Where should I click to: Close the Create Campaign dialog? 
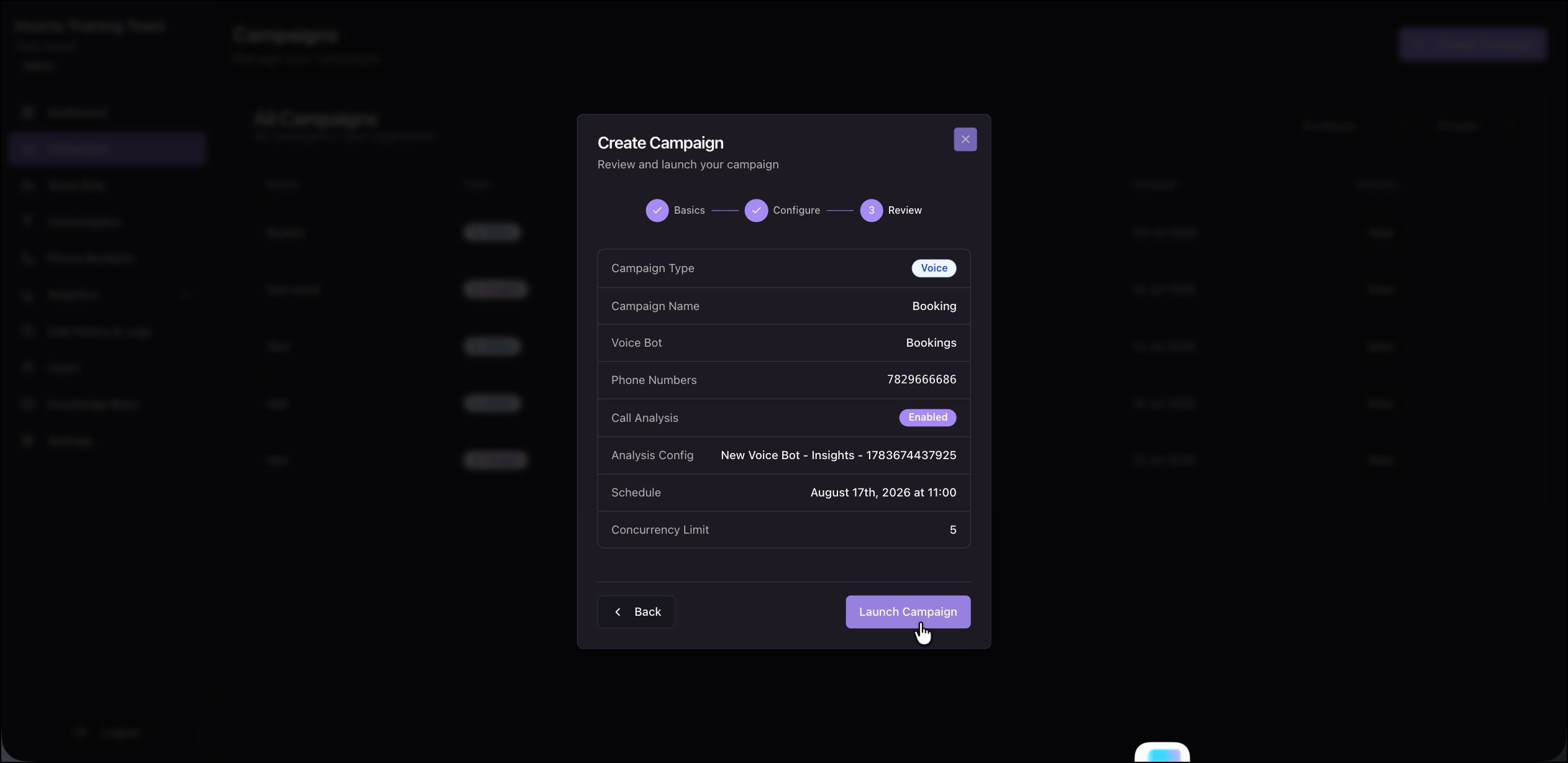click(x=965, y=139)
